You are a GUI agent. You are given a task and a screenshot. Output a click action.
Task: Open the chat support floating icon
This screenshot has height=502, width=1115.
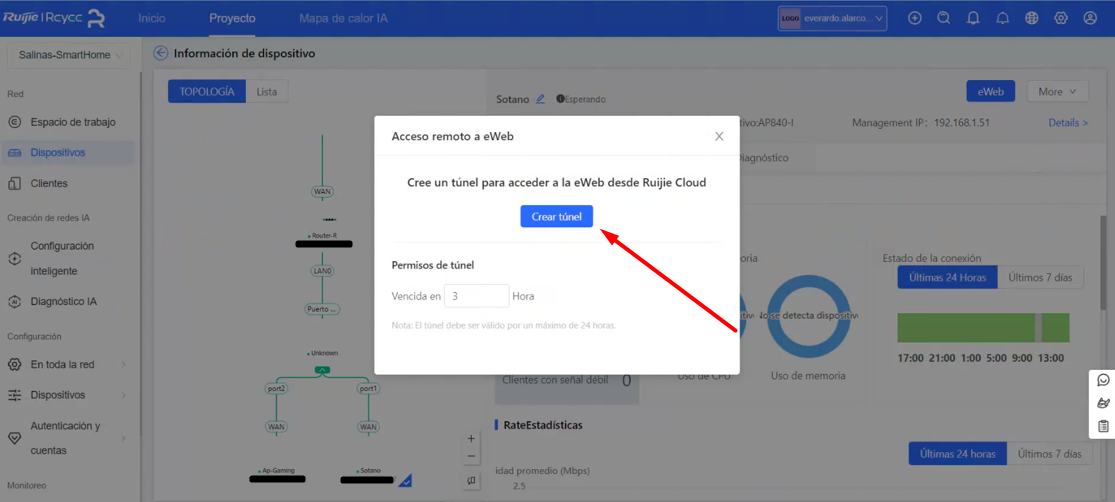point(1103,380)
